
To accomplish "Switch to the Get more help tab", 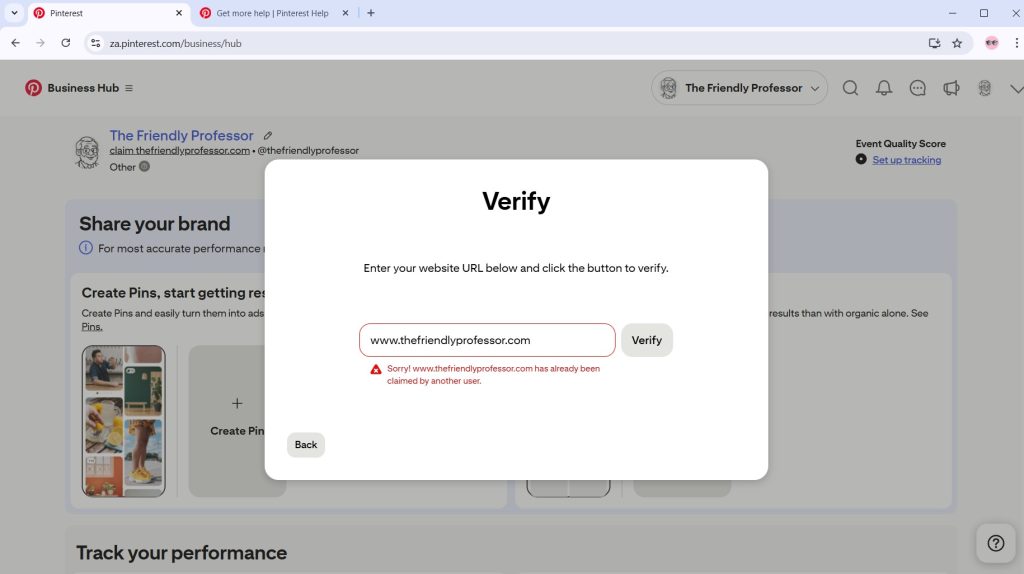I will tap(270, 13).
